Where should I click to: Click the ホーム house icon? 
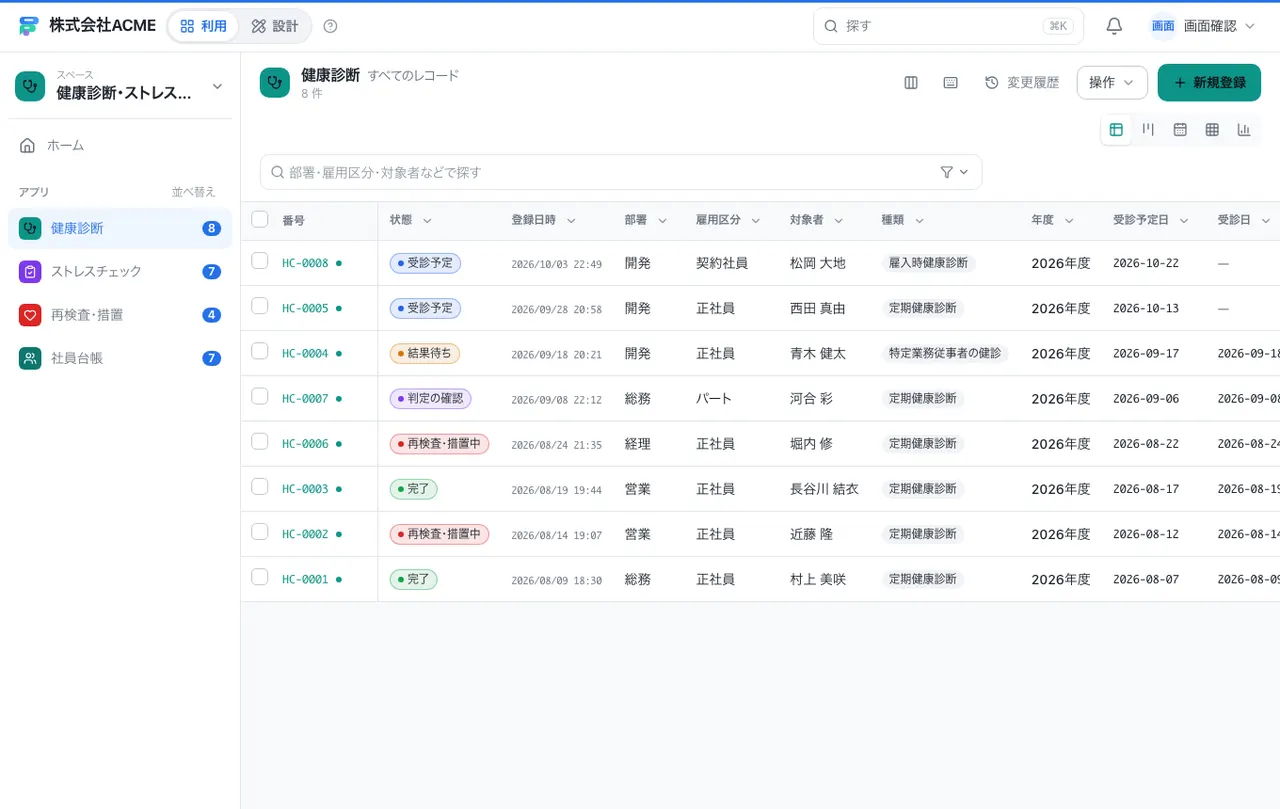[x=28, y=145]
